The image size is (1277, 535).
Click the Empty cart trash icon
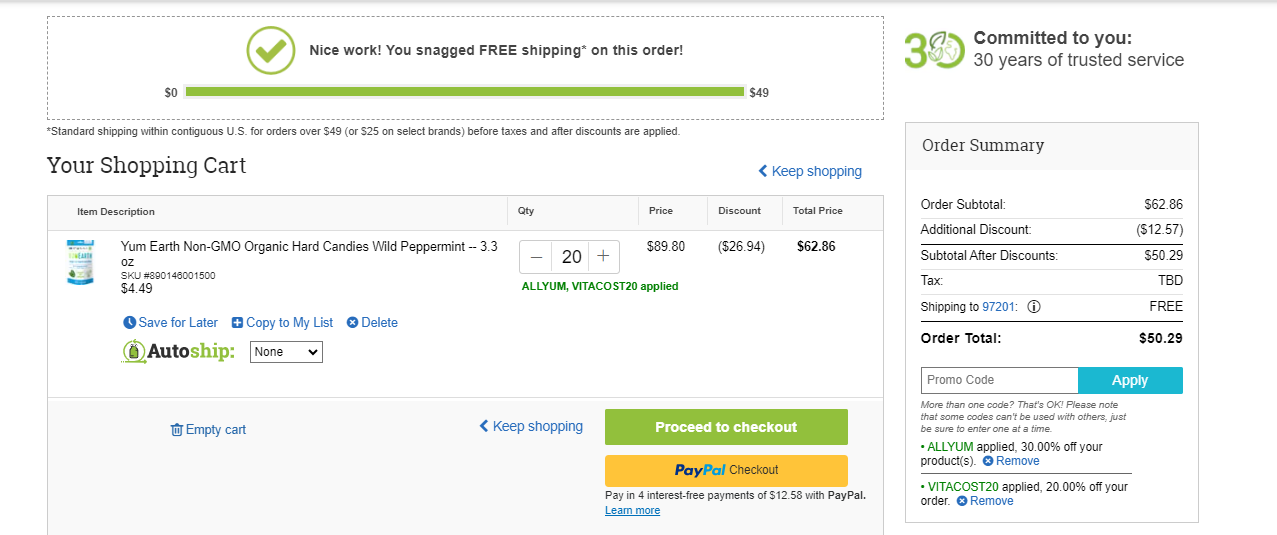pos(177,430)
